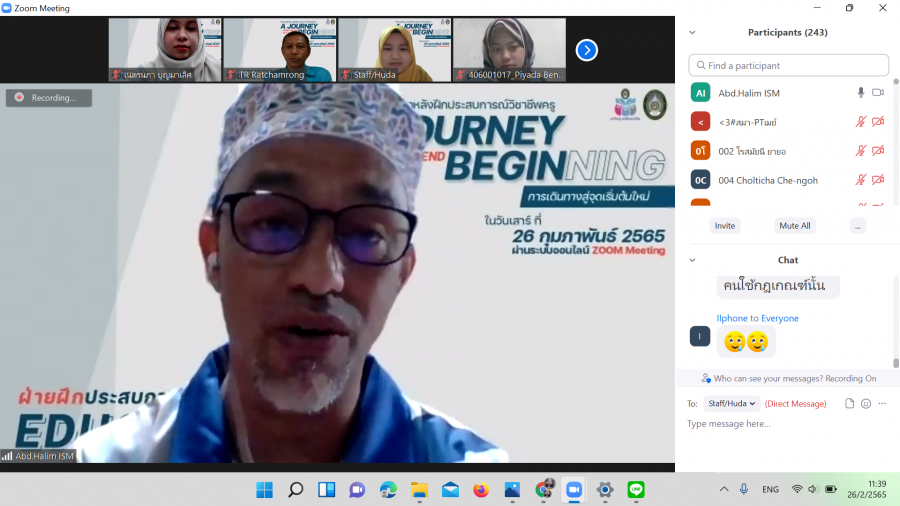Collapse the Participants panel chevron
900x506 pixels.
(x=692, y=32)
